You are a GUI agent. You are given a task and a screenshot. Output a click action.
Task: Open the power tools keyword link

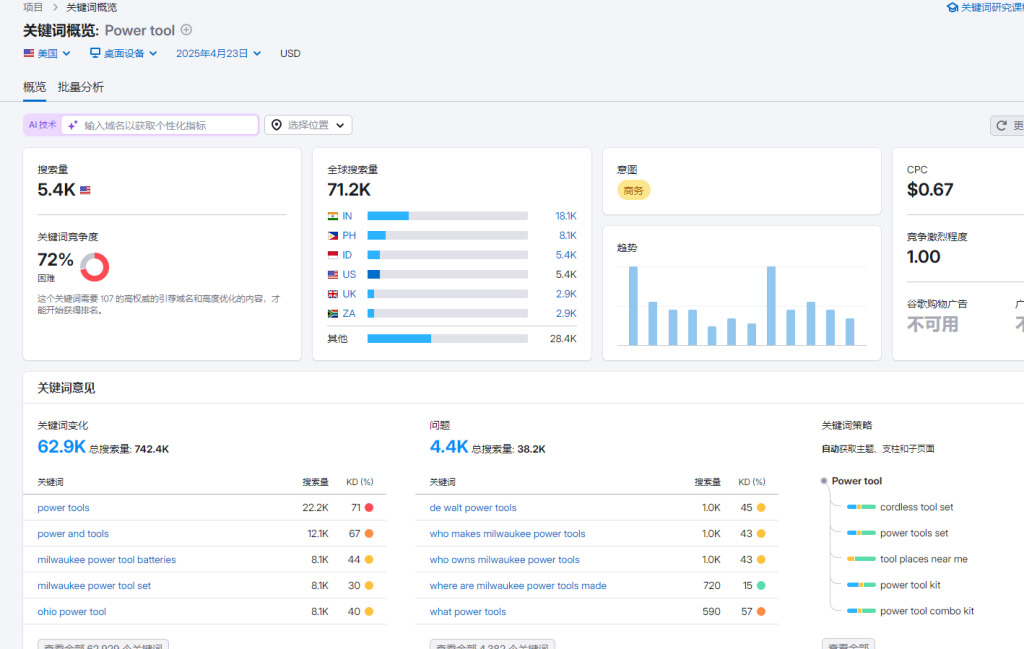pyautogui.click(x=63, y=507)
